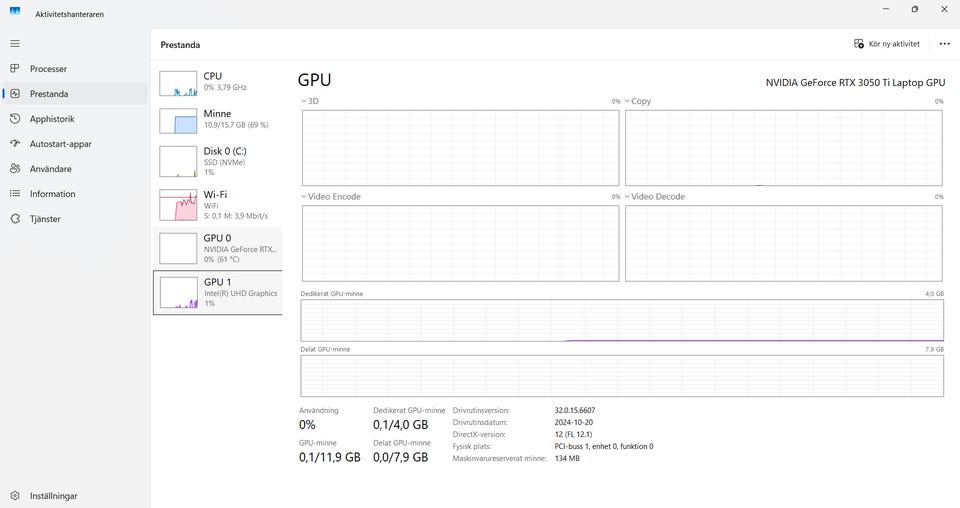The height and width of the screenshot is (508, 960).
Task: Open Inställningar gear icon
Action: point(15,496)
